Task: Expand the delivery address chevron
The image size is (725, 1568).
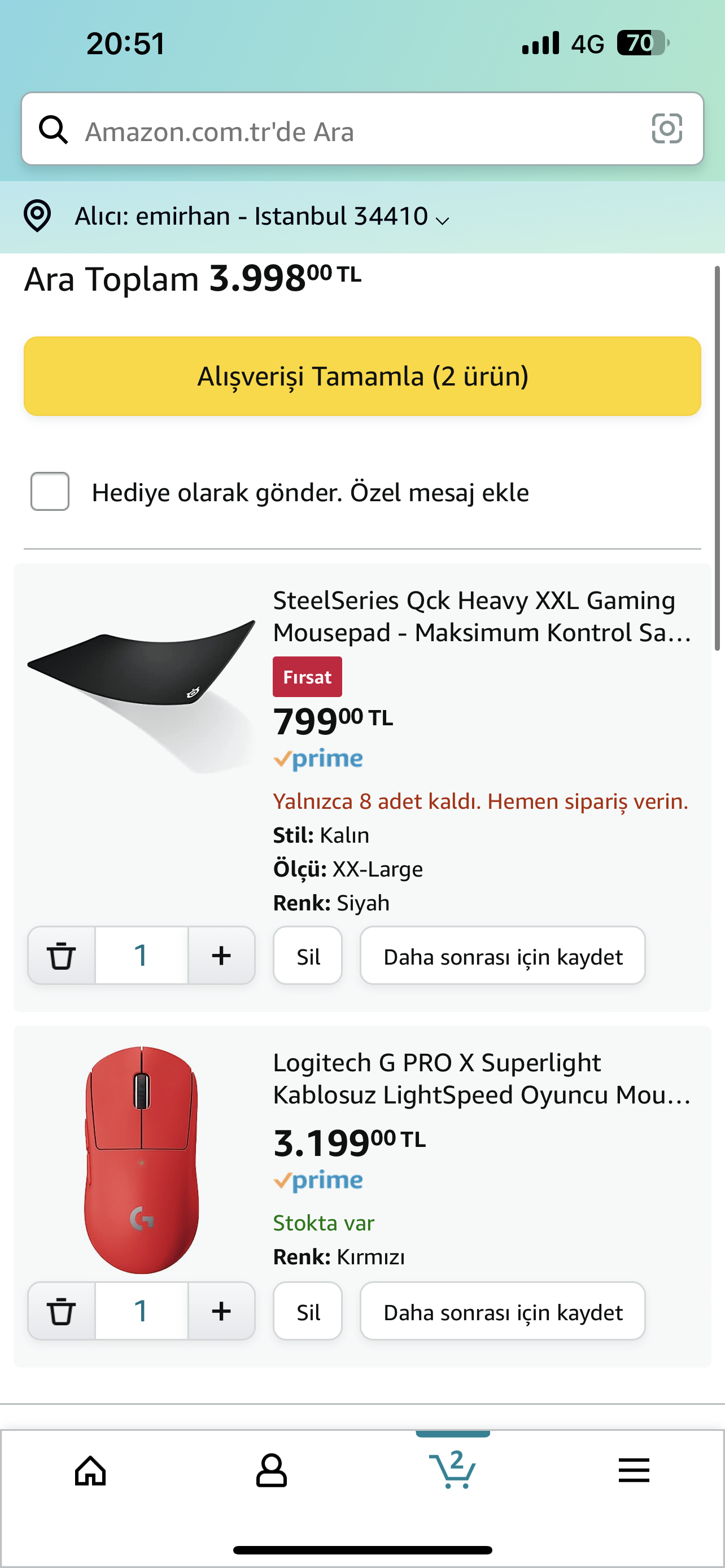Action: (443, 220)
